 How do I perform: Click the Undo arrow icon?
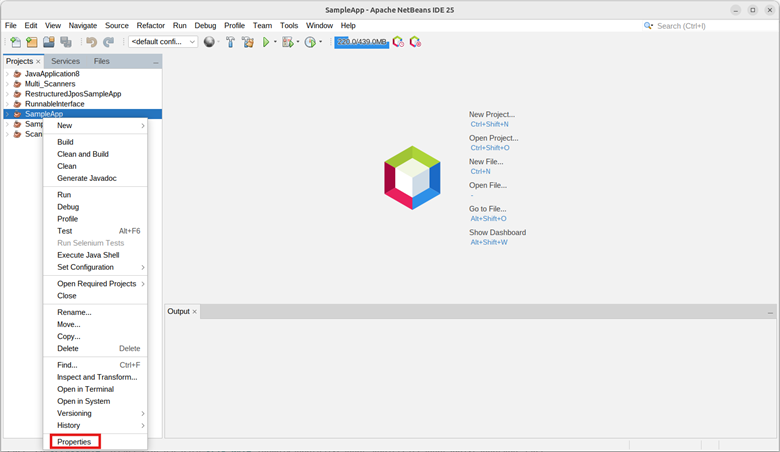pos(92,42)
